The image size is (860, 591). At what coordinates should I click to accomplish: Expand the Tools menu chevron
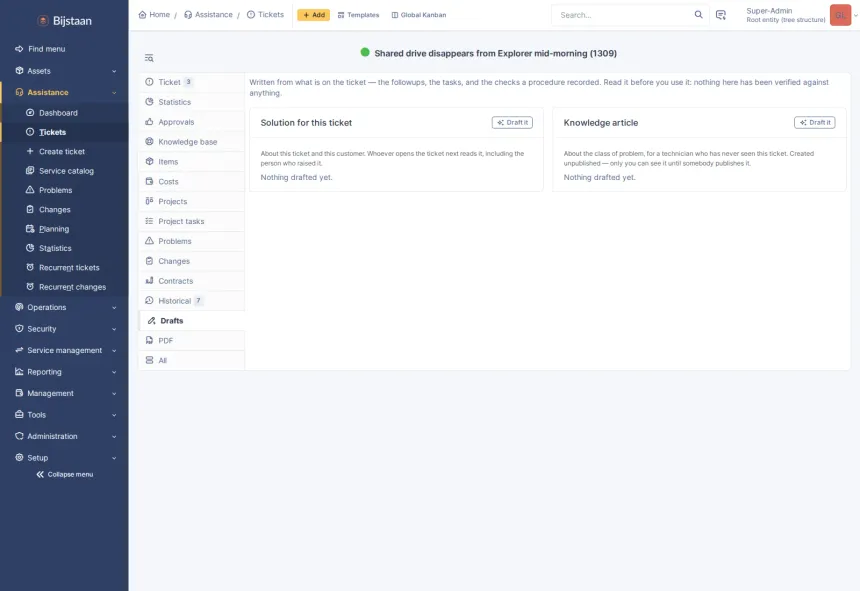point(114,415)
